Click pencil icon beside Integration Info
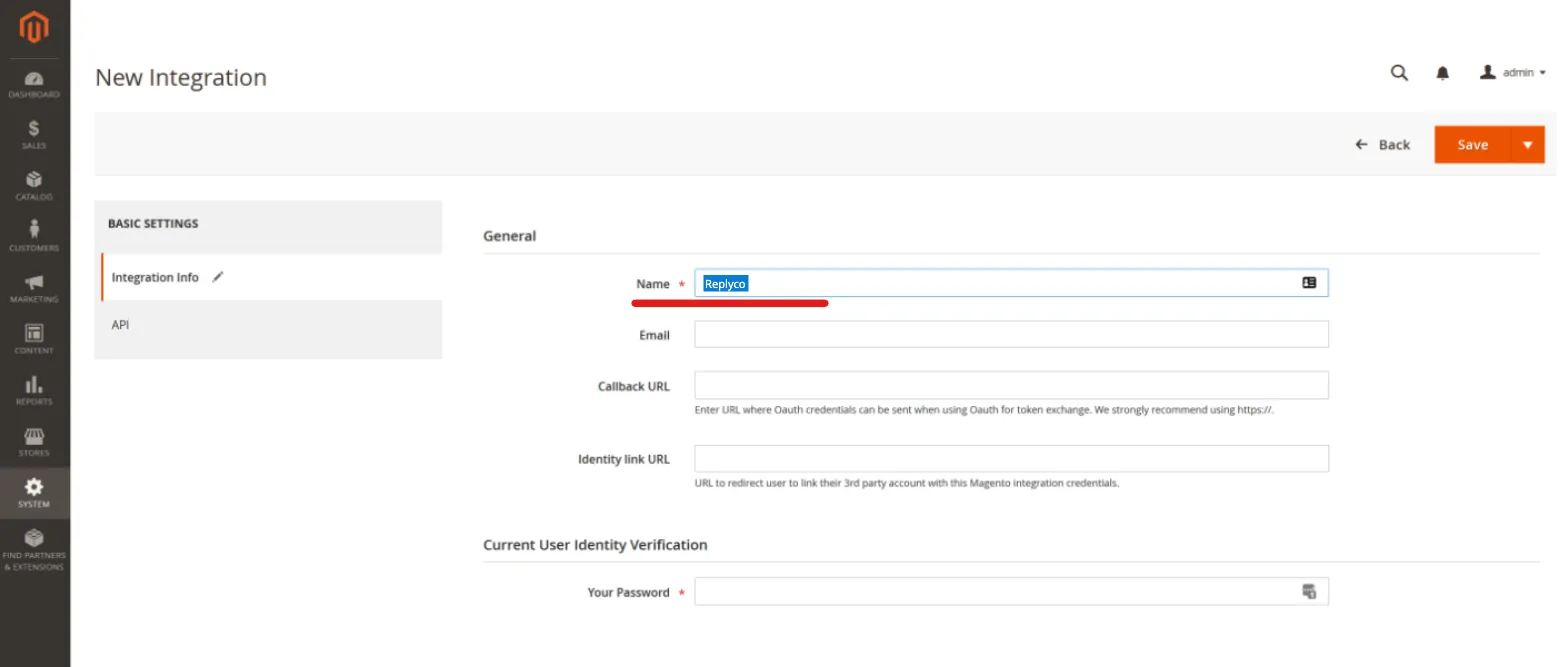The image size is (1567, 667). pos(218,276)
